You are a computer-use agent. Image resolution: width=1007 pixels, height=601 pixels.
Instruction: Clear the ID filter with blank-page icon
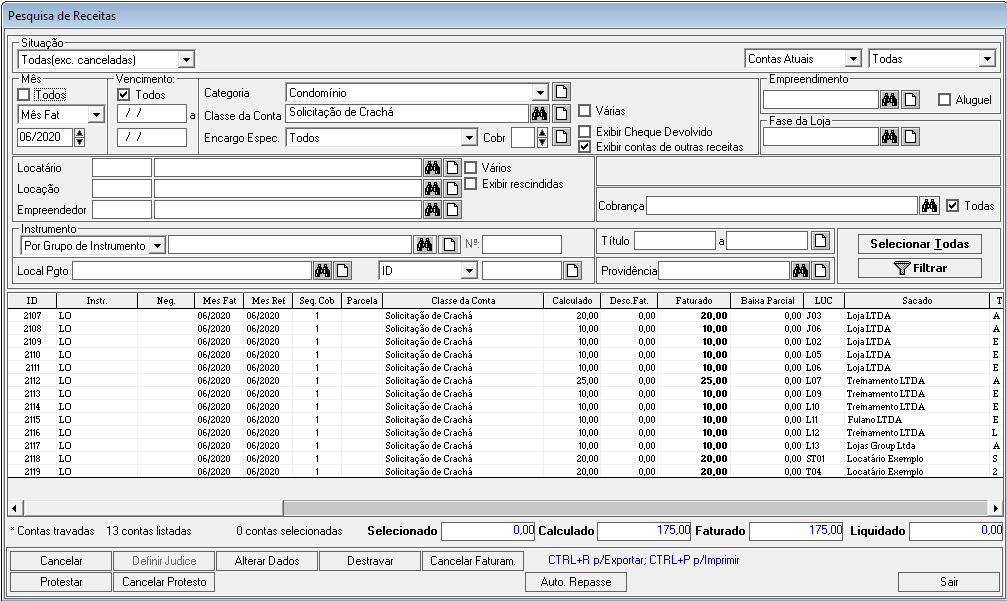pyautogui.click(x=572, y=270)
